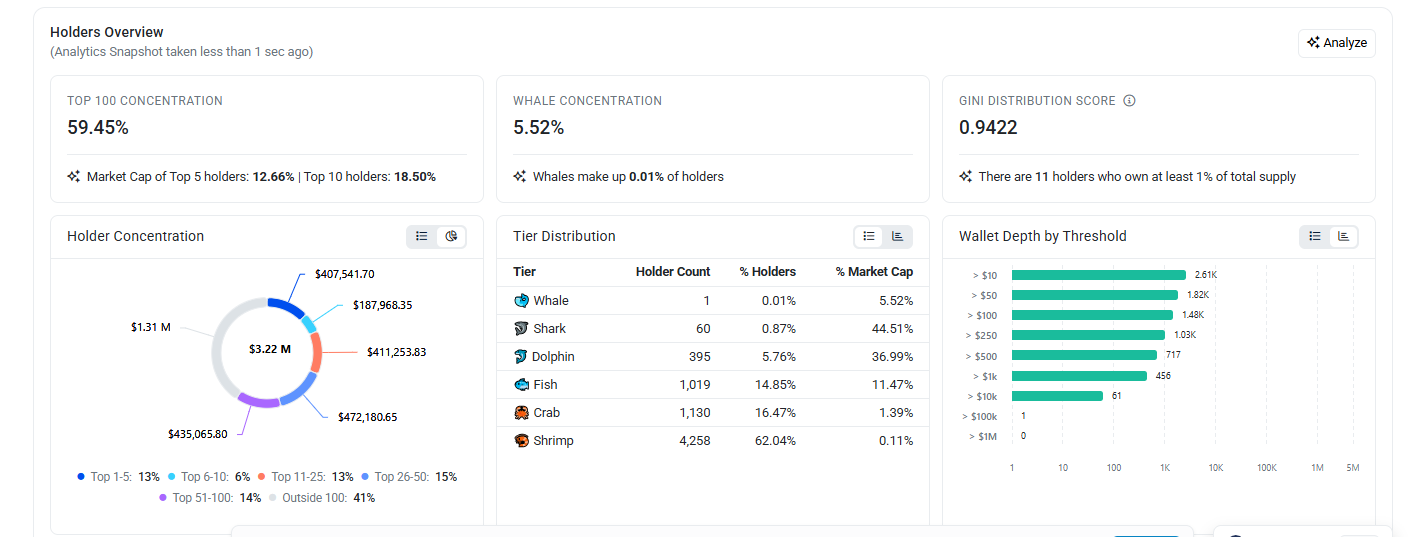Sort table by % Market Cap column
The image size is (1421, 537).
click(874, 272)
